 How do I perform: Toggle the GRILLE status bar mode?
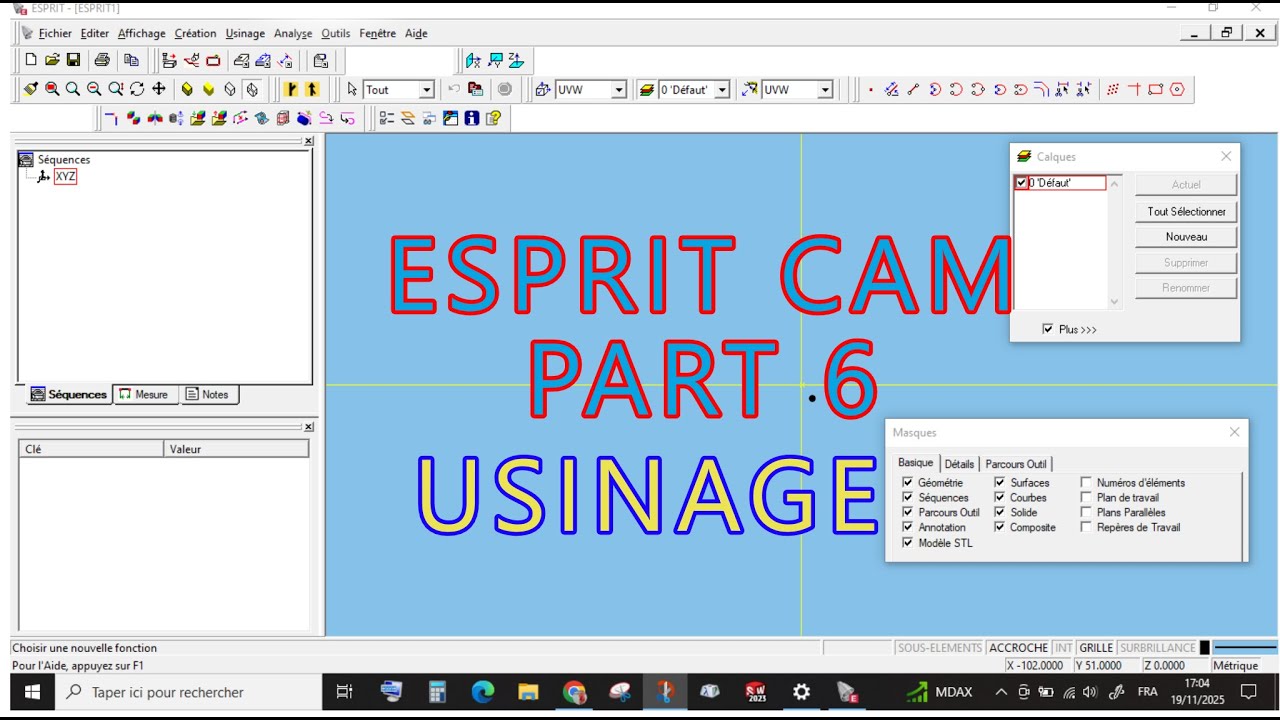pos(1096,648)
